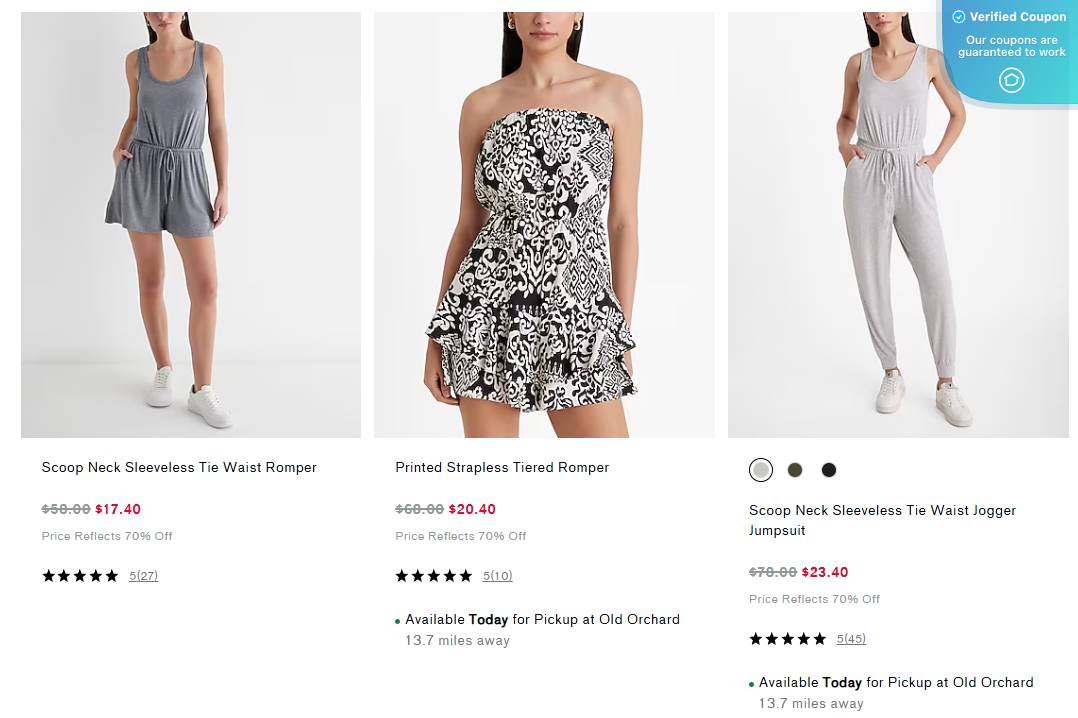This screenshot has width=1078, height=718.
Task: Click a star in the jogger jumpsuit rating
Action: pos(788,638)
